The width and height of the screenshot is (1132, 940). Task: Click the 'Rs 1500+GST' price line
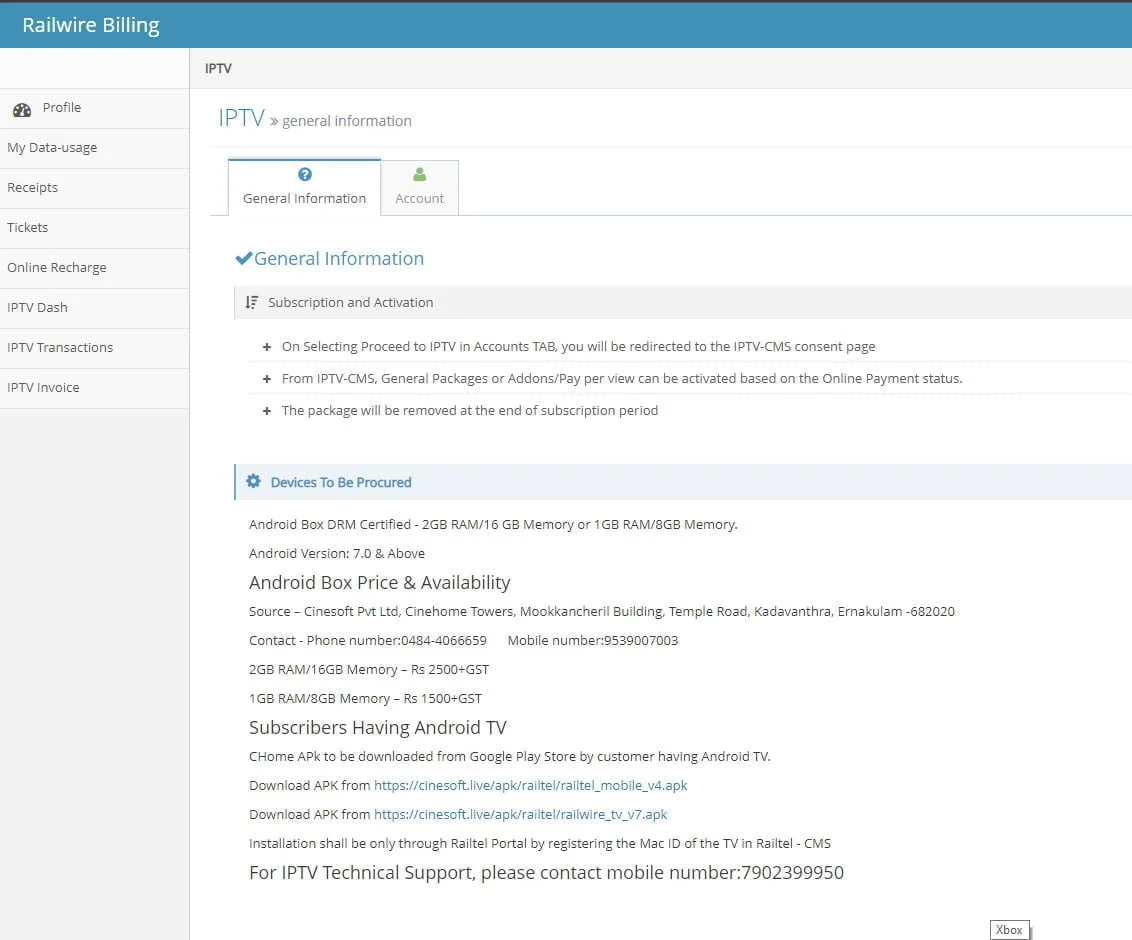[365, 698]
